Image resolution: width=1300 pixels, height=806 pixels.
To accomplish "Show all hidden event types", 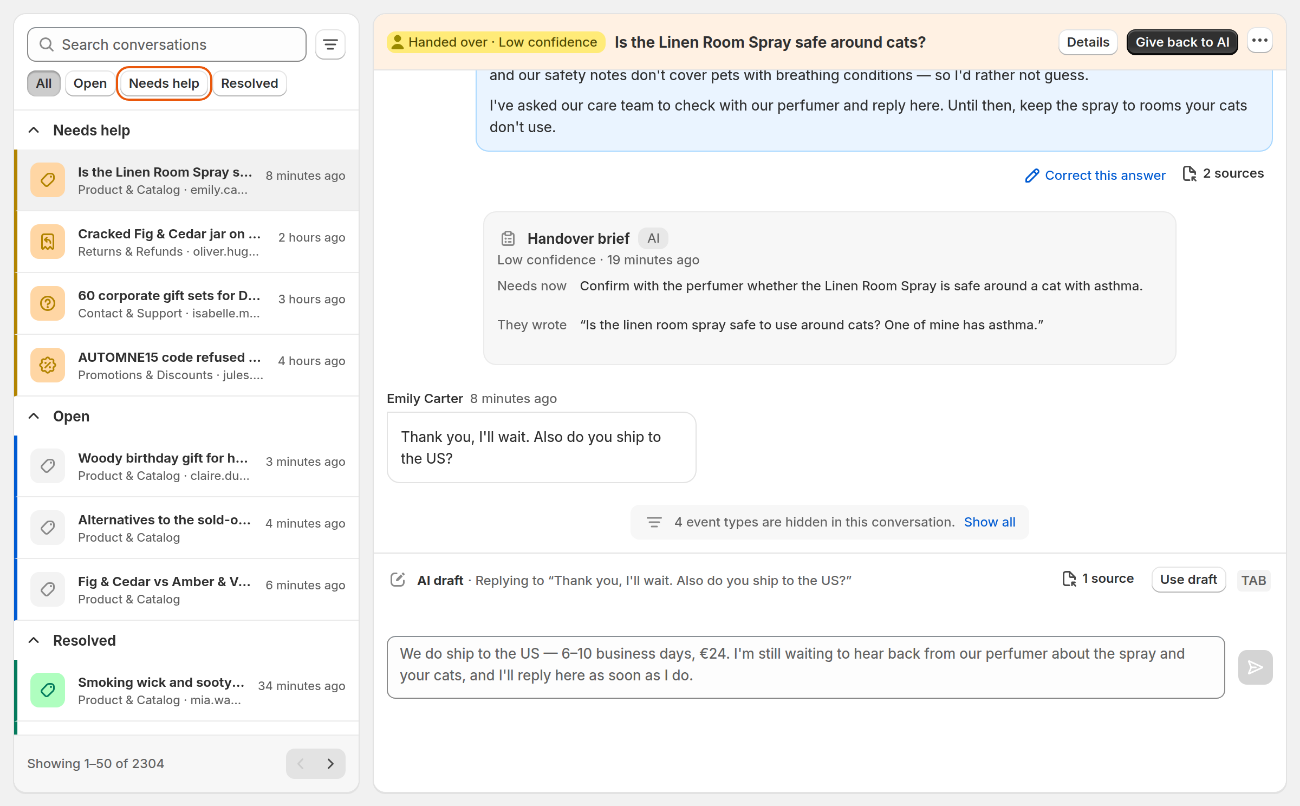I will click(990, 522).
